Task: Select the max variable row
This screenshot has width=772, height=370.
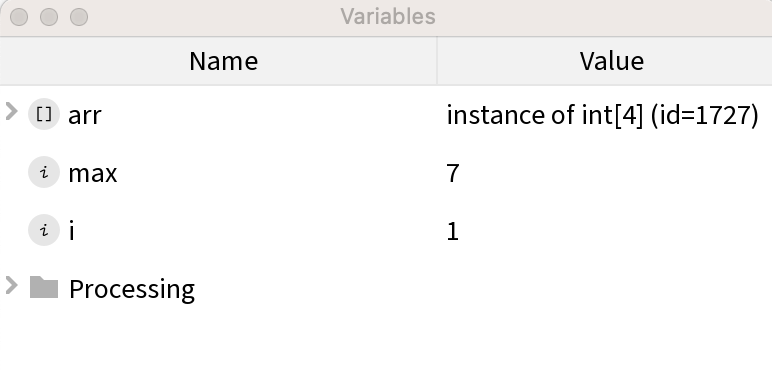Action: coord(386,173)
